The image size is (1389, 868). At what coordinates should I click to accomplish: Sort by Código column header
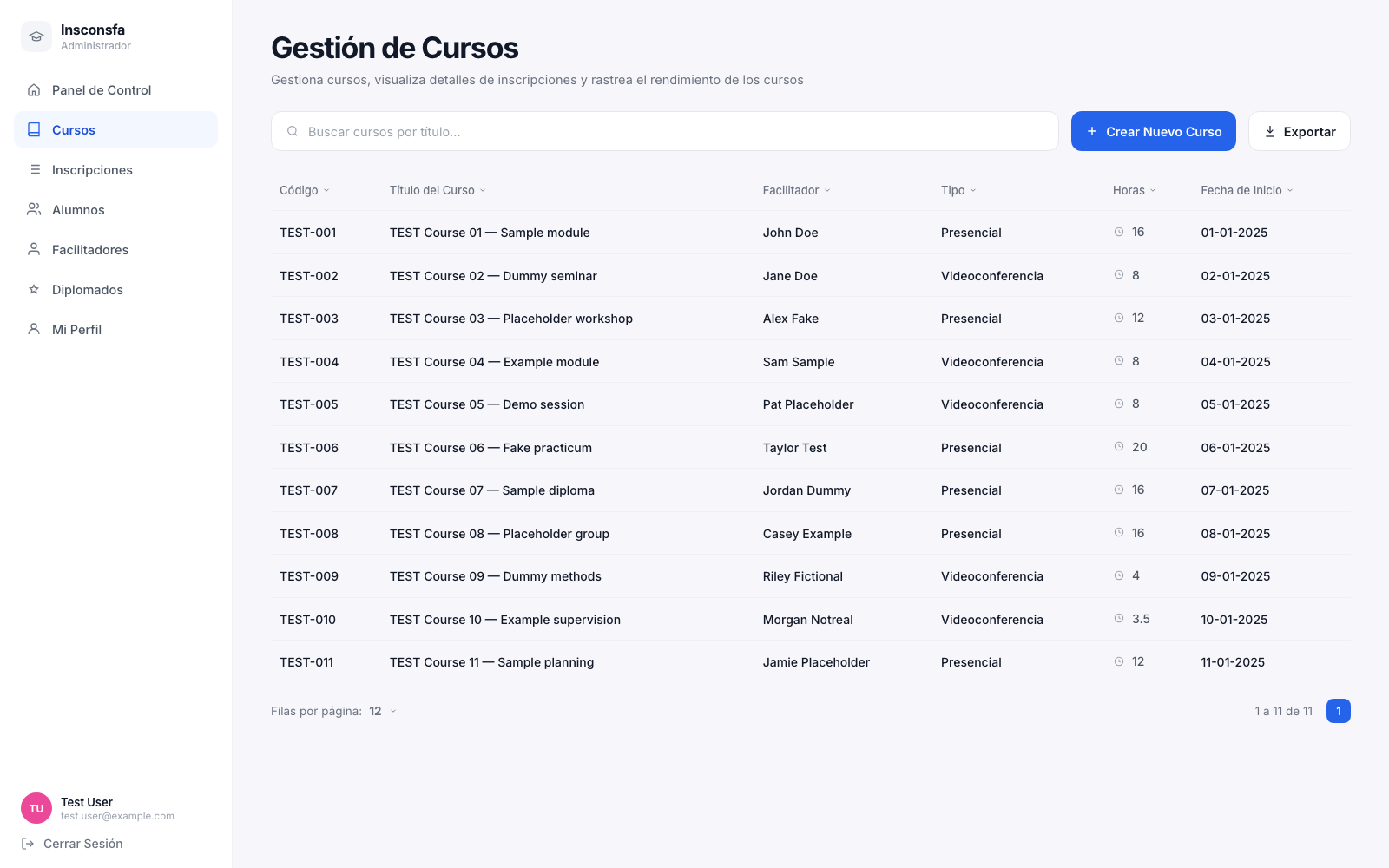tap(305, 190)
